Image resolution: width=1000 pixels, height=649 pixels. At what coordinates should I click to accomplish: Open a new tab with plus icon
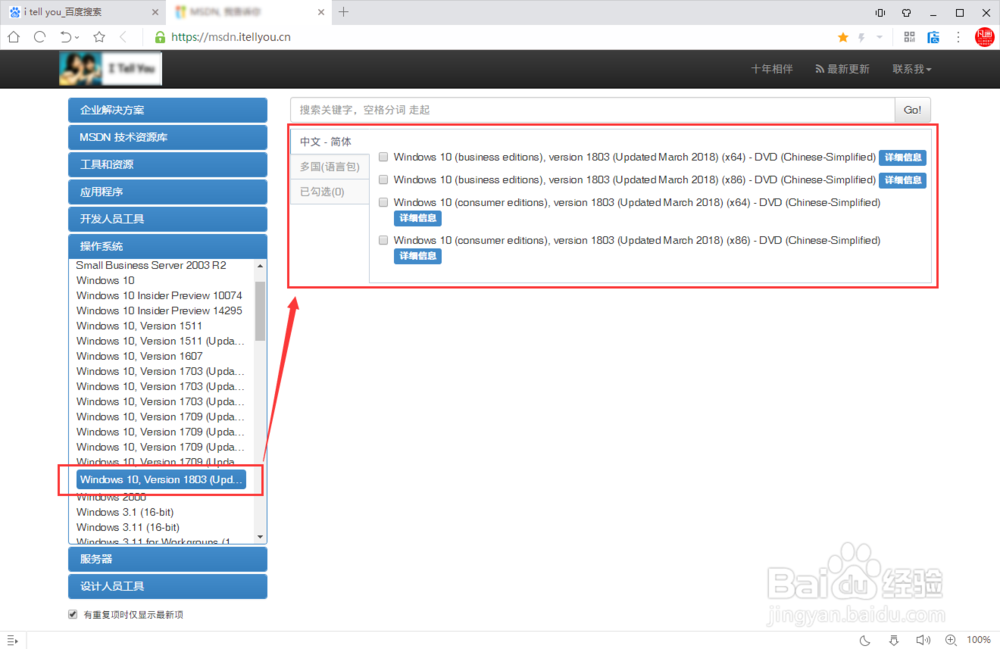(344, 11)
